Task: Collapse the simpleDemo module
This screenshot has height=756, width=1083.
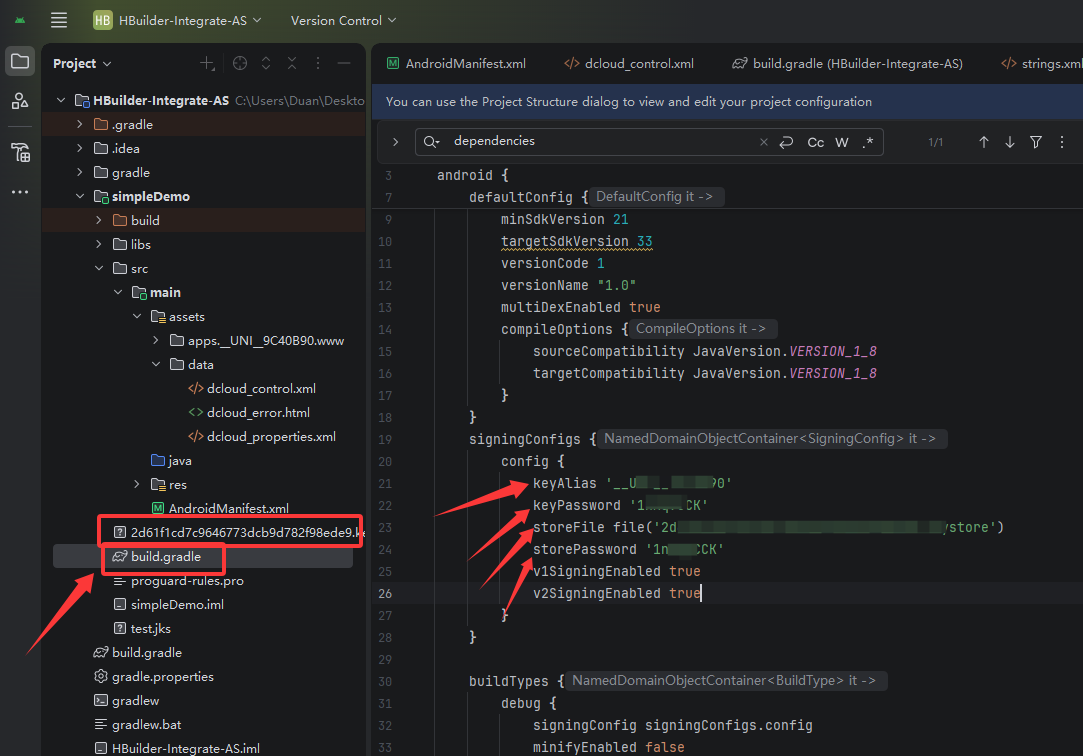Action: coord(80,196)
